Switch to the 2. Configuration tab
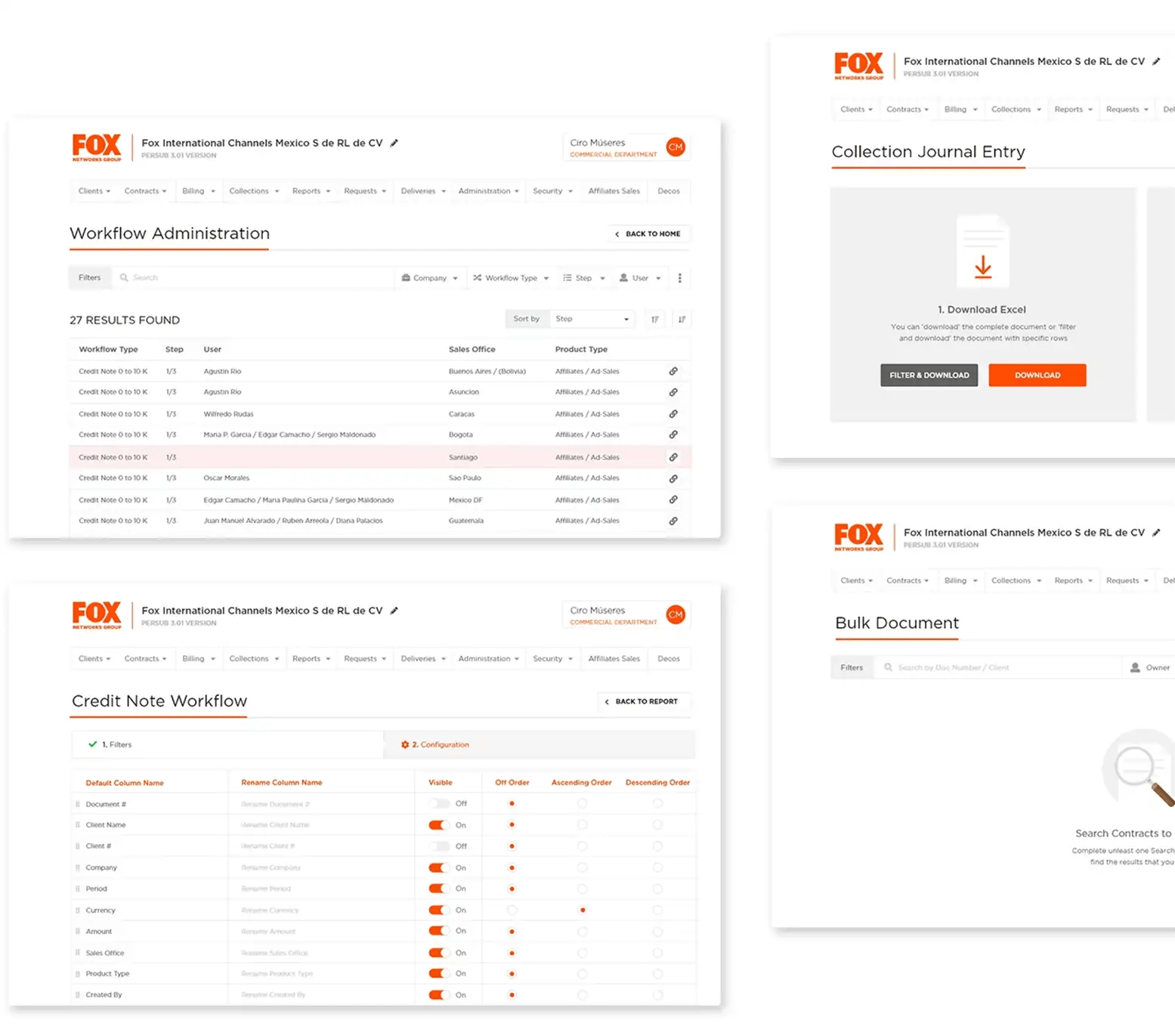This screenshot has width=1175, height=1036. pyautogui.click(x=436, y=744)
